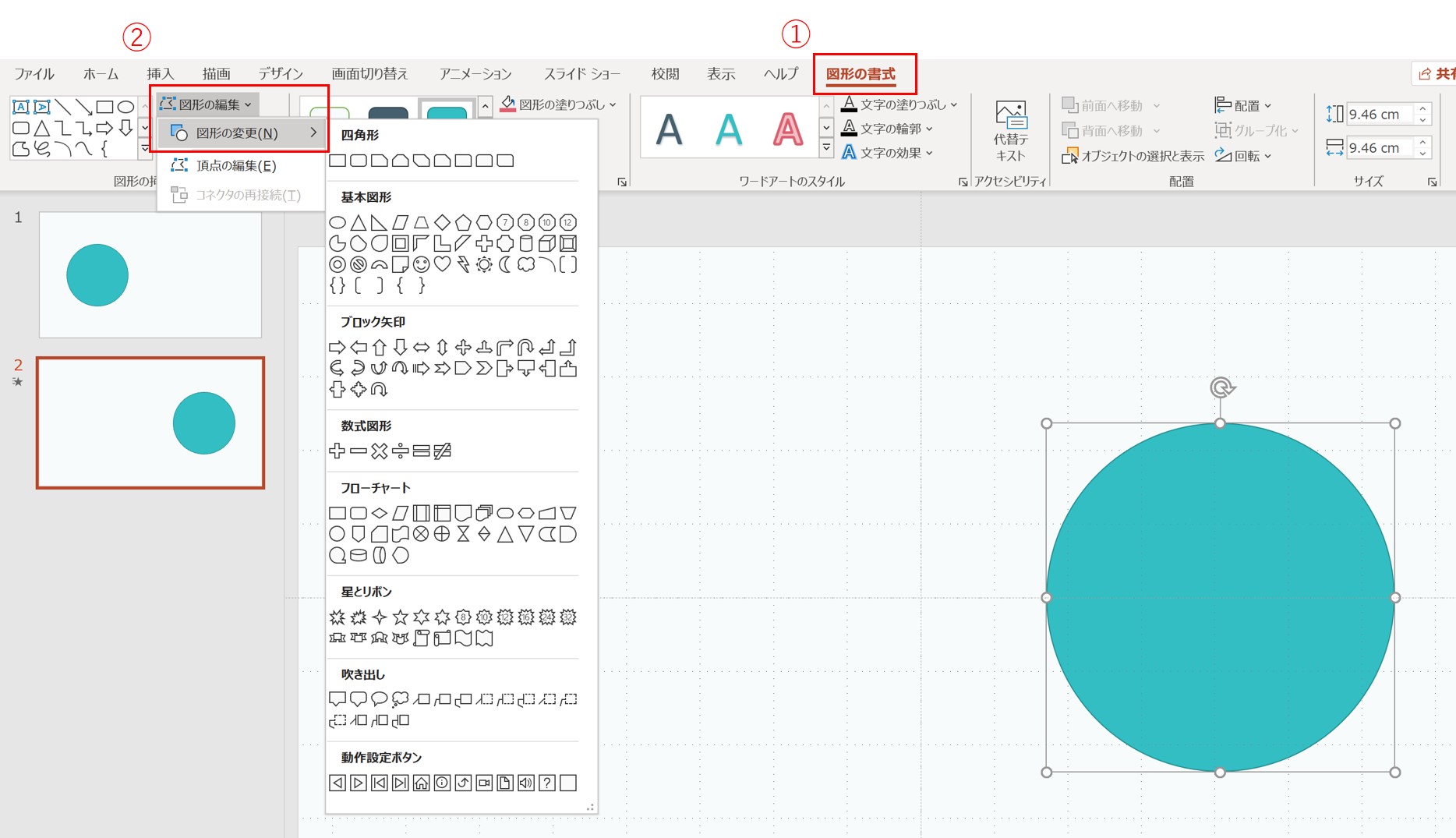This screenshot has width=1456, height=838.
Task: Choose the 5-point star in 星とリボン
Action: pyautogui.click(x=400, y=617)
